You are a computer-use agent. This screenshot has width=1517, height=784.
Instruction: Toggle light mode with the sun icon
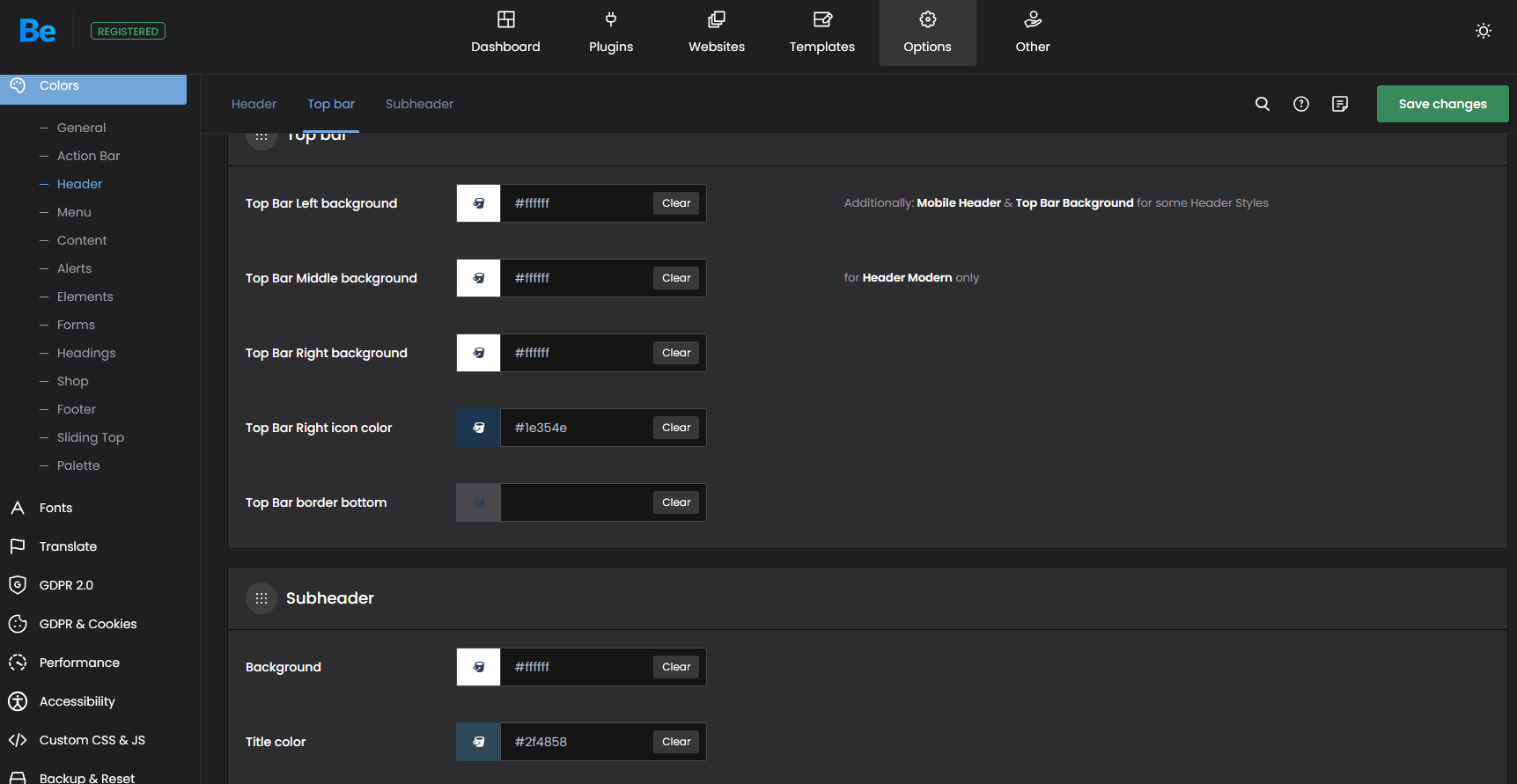click(1483, 31)
